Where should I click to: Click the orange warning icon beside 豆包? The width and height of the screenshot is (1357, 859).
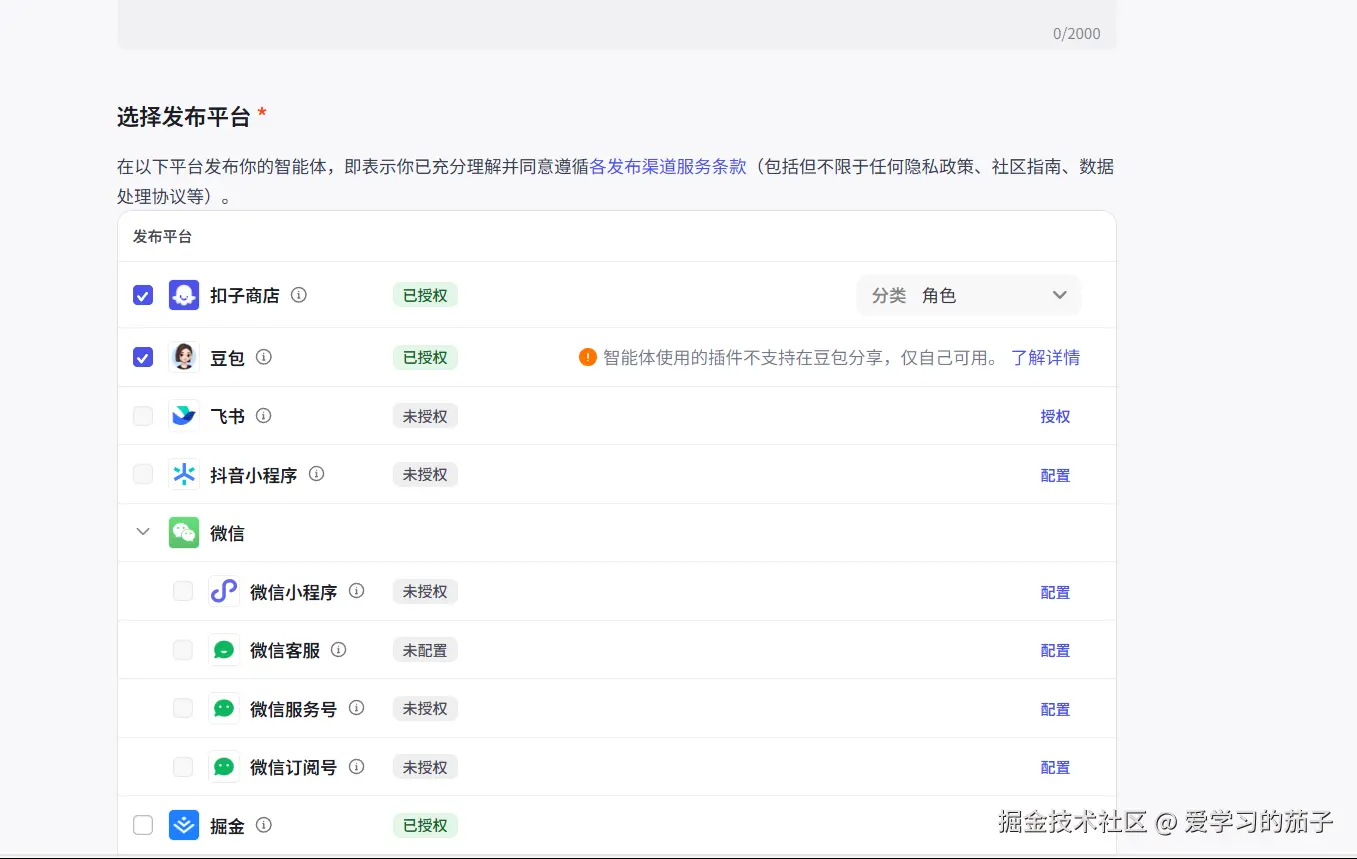point(588,356)
